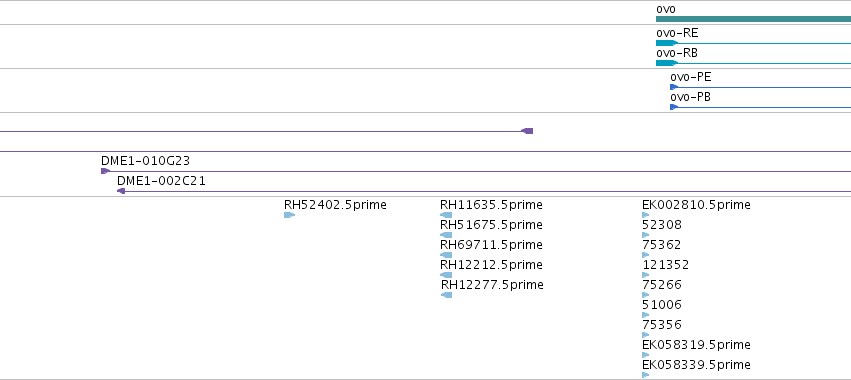
Task: Click the 75266 feature label
Action: tap(662, 284)
